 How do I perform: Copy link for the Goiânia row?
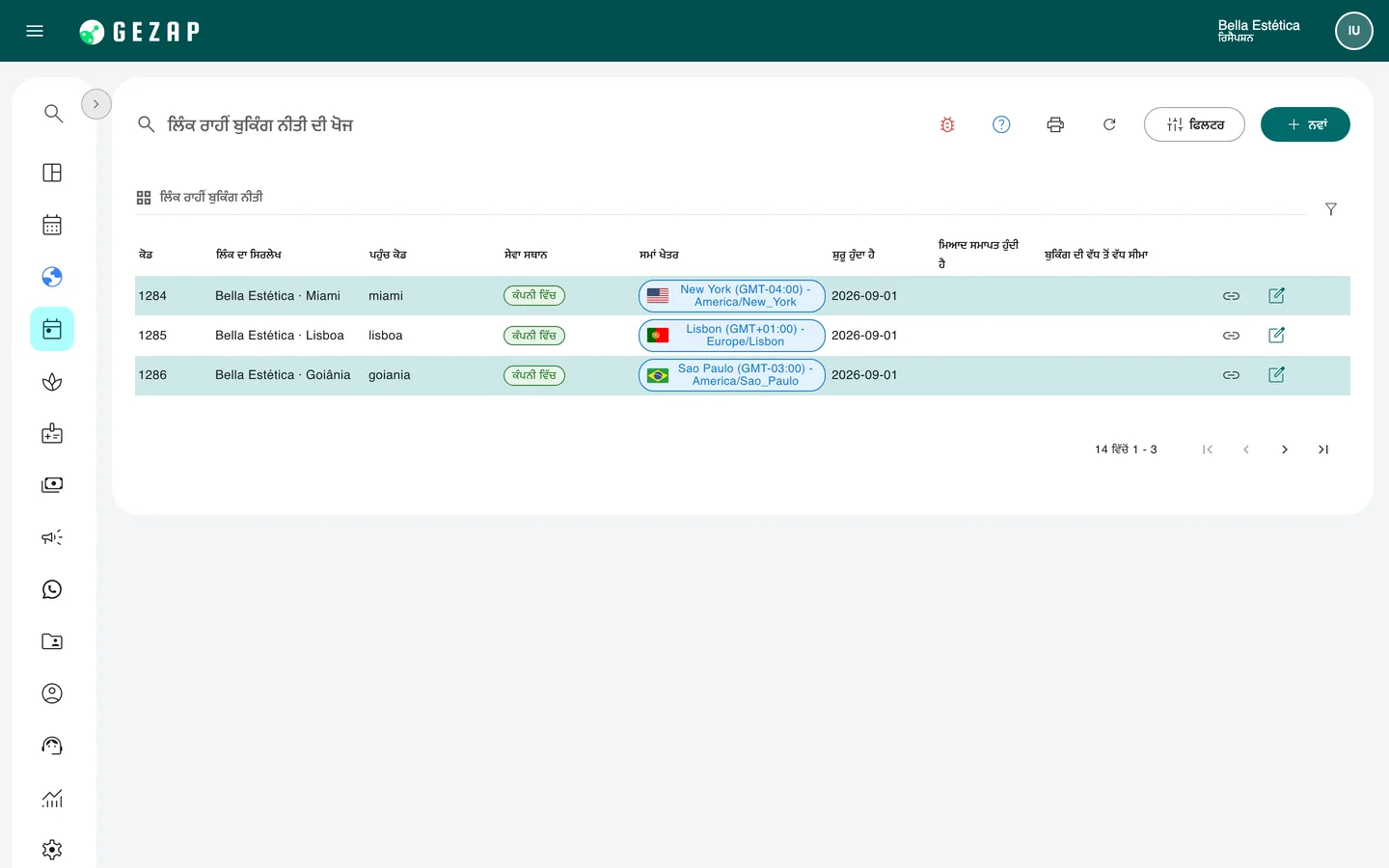point(1231,375)
